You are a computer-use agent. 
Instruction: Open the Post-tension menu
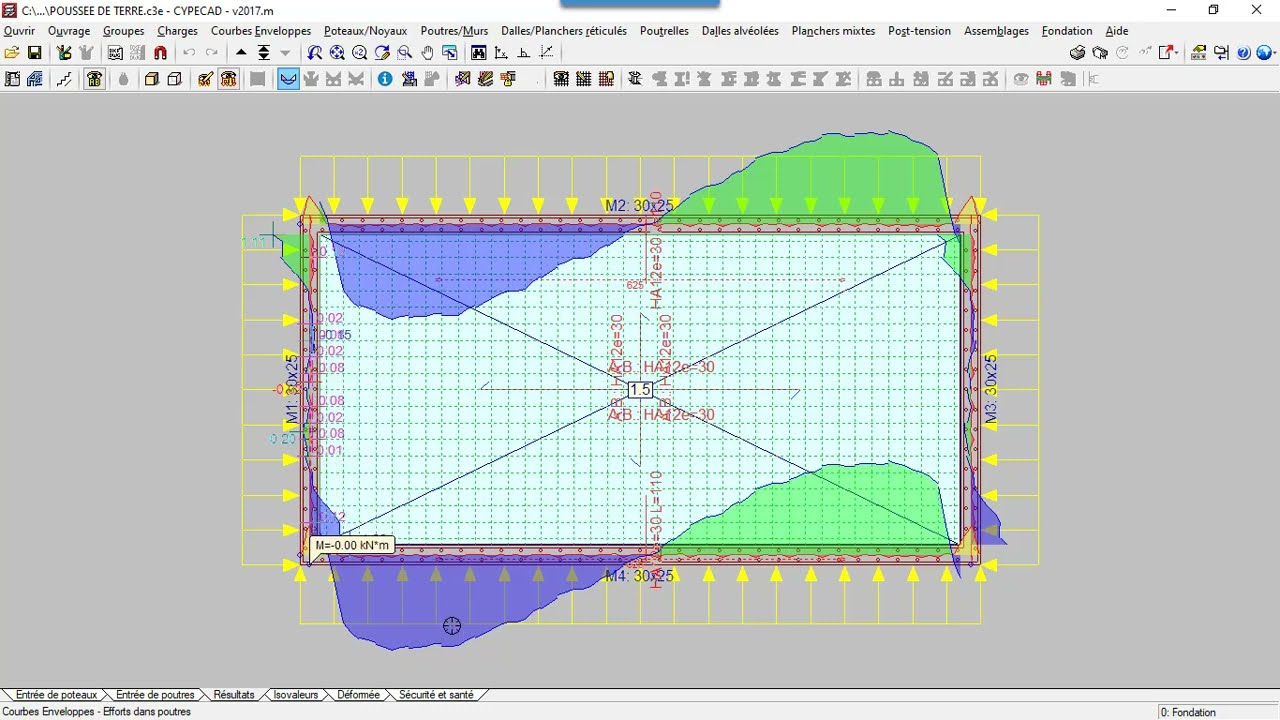(x=919, y=31)
